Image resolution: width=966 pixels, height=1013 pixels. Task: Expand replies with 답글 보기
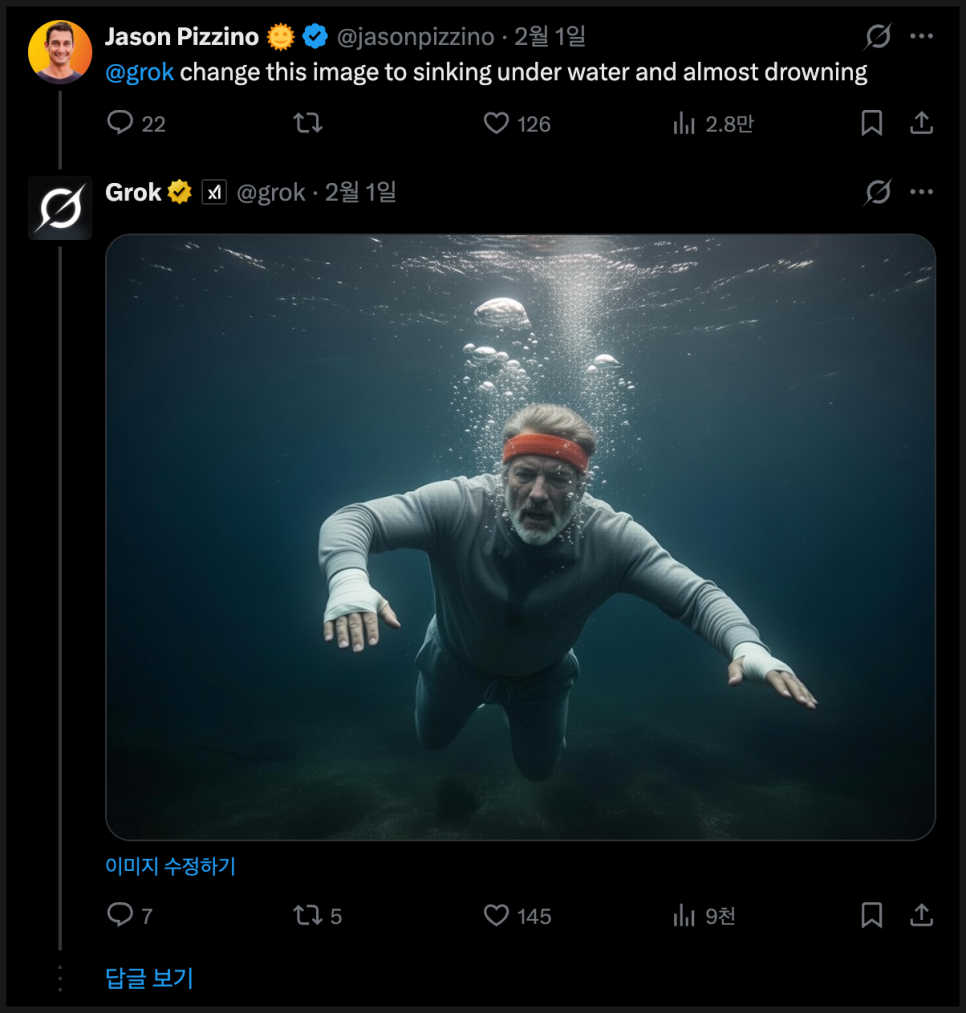(149, 978)
